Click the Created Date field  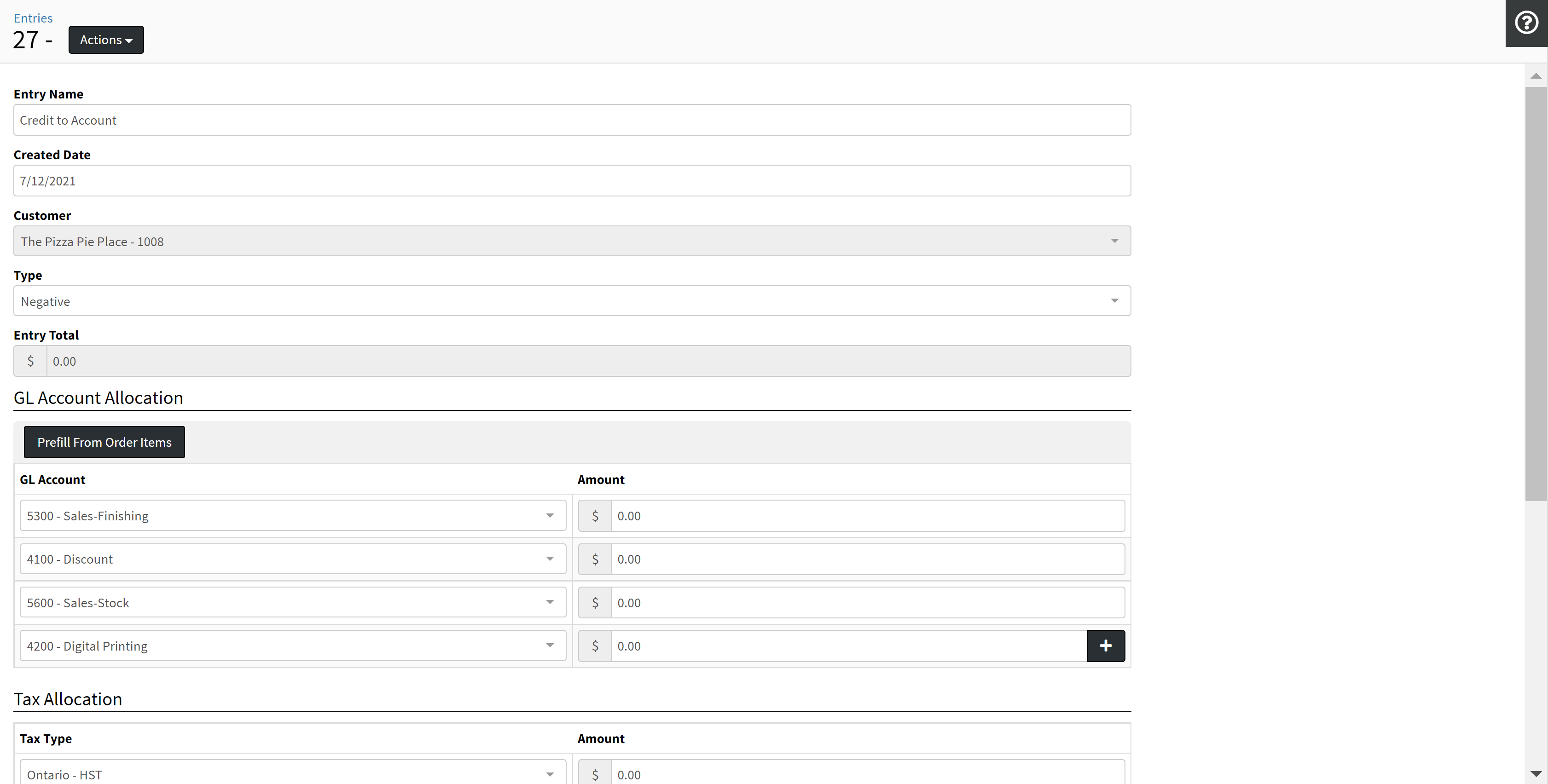[x=572, y=181]
